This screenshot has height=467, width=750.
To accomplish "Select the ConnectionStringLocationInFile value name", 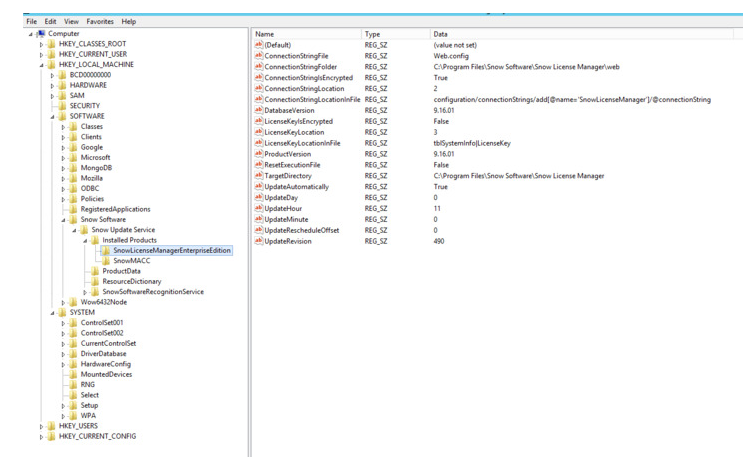I will point(312,100).
